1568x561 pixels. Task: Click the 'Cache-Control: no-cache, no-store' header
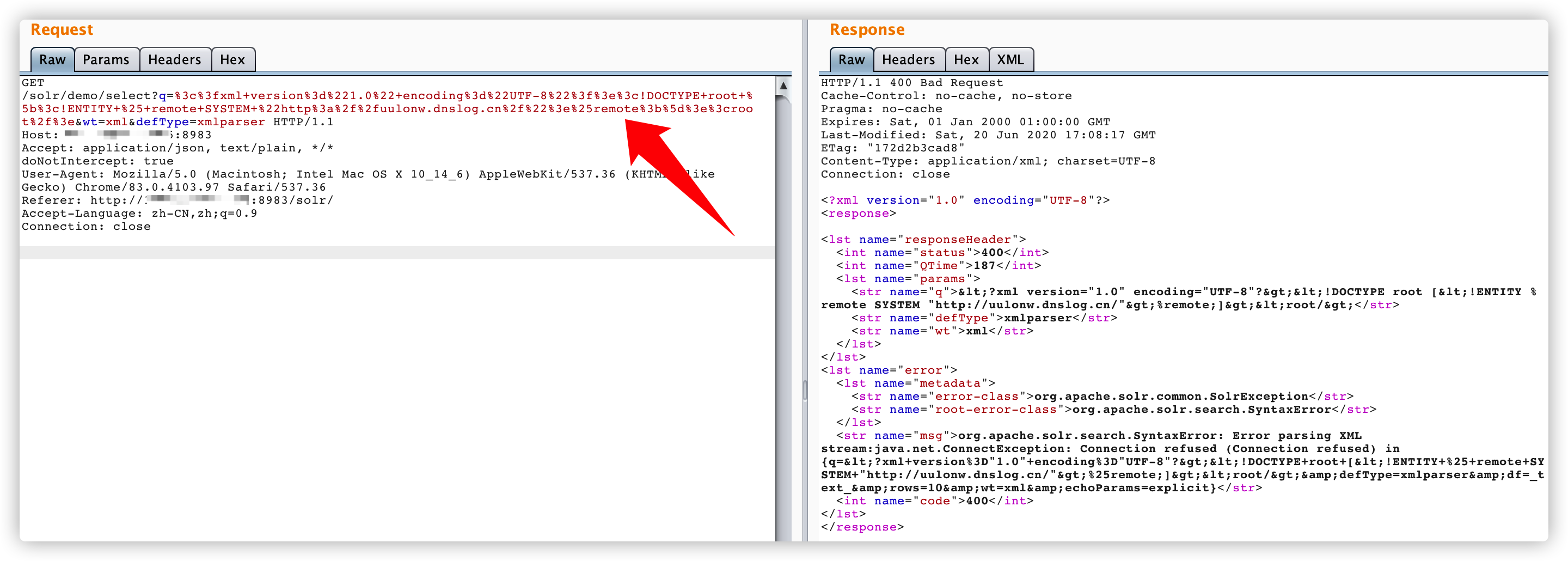point(946,96)
